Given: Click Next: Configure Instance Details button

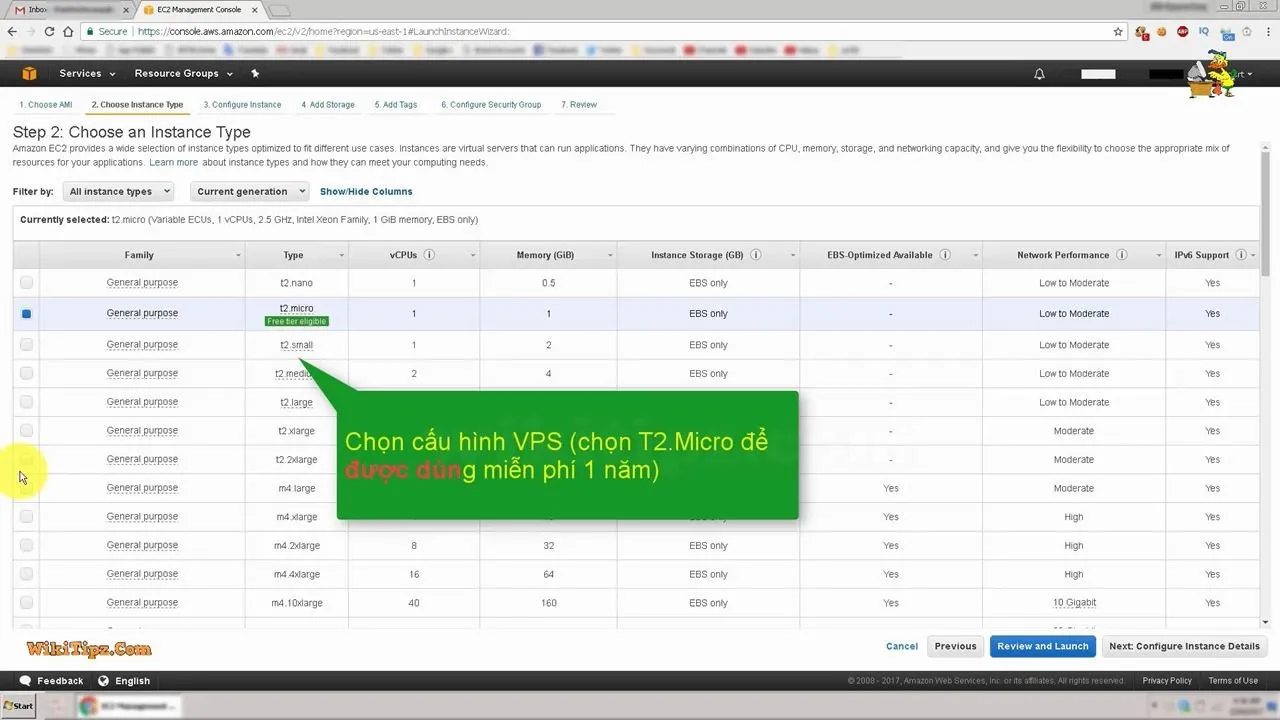Looking at the screenshot, I should pyautogui.click(x=1184, y=646).
